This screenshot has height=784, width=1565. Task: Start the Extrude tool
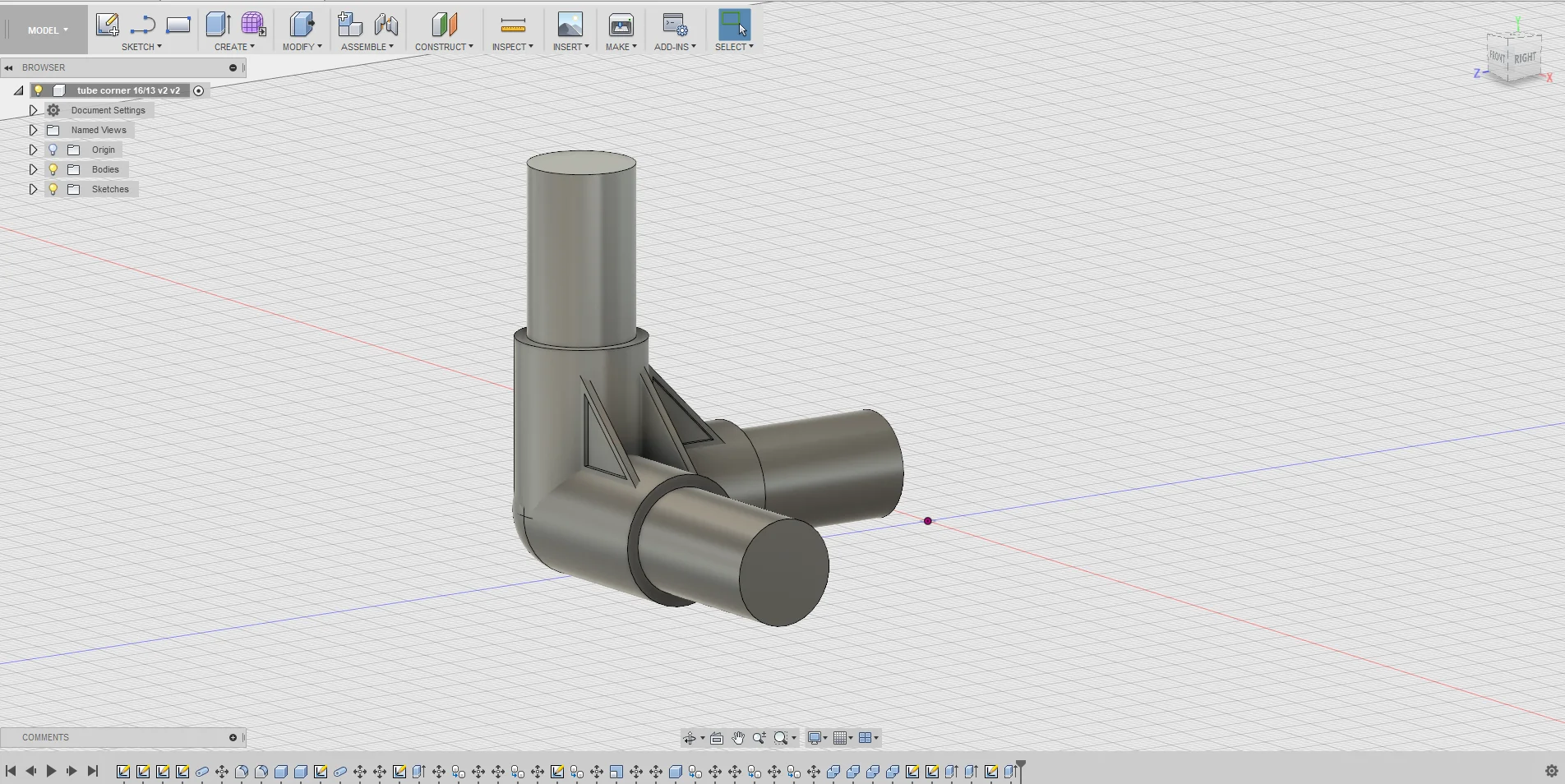click(218, 25)
